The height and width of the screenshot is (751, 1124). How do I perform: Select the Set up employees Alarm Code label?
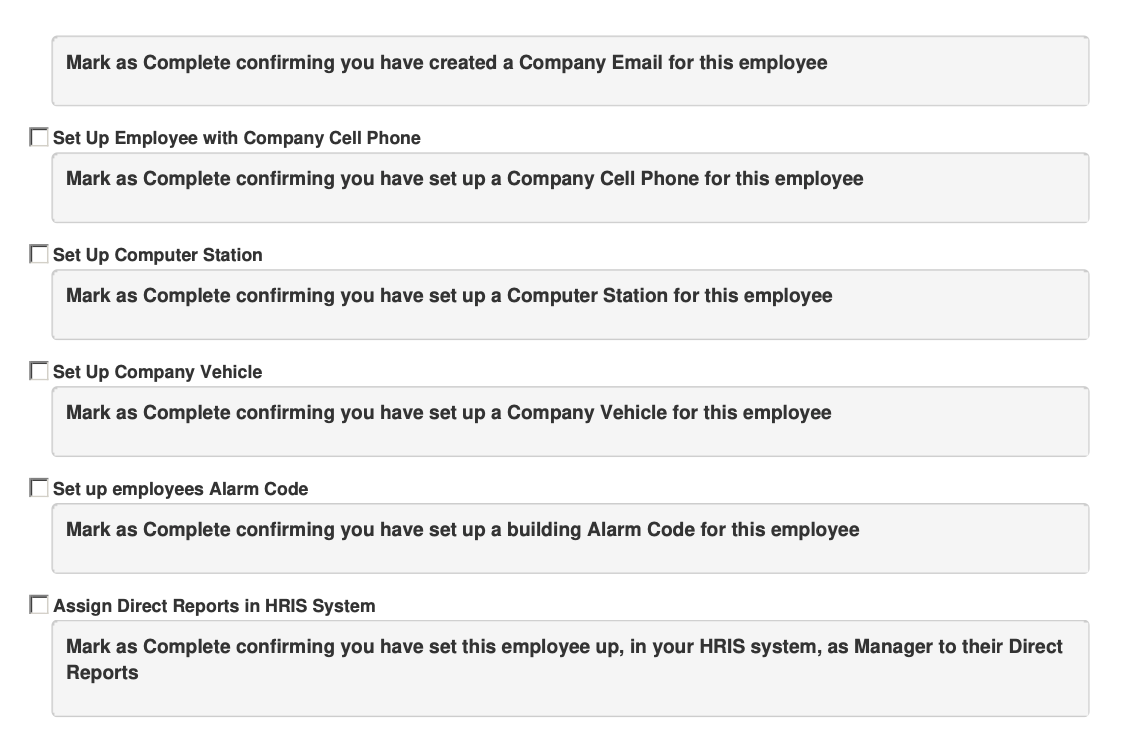pyautogui.click(x=181, y=489)
